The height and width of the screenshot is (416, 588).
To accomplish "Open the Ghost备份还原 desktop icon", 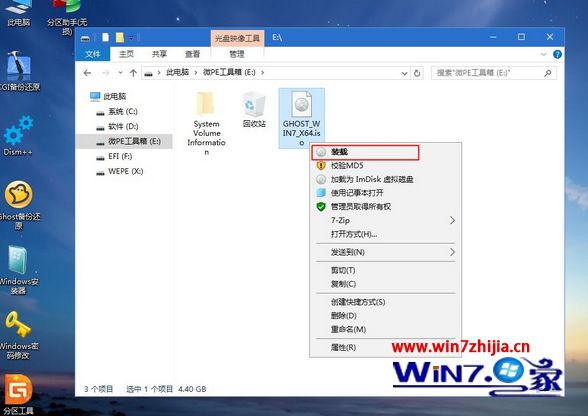I will tap(19, 205).
